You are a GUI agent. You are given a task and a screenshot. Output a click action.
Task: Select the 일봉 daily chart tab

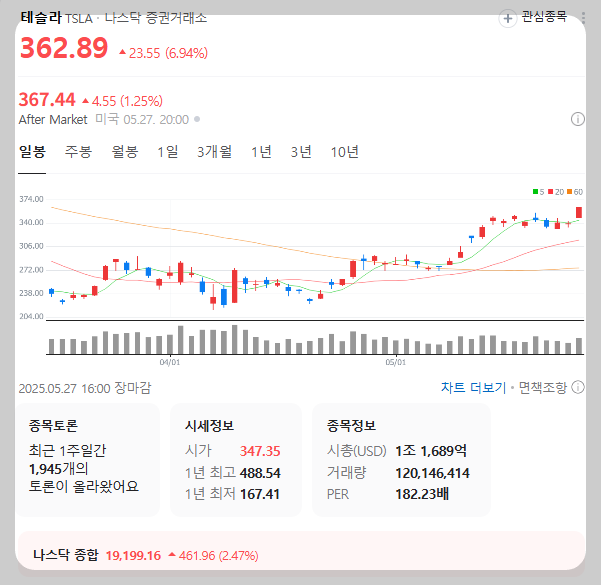32,152
